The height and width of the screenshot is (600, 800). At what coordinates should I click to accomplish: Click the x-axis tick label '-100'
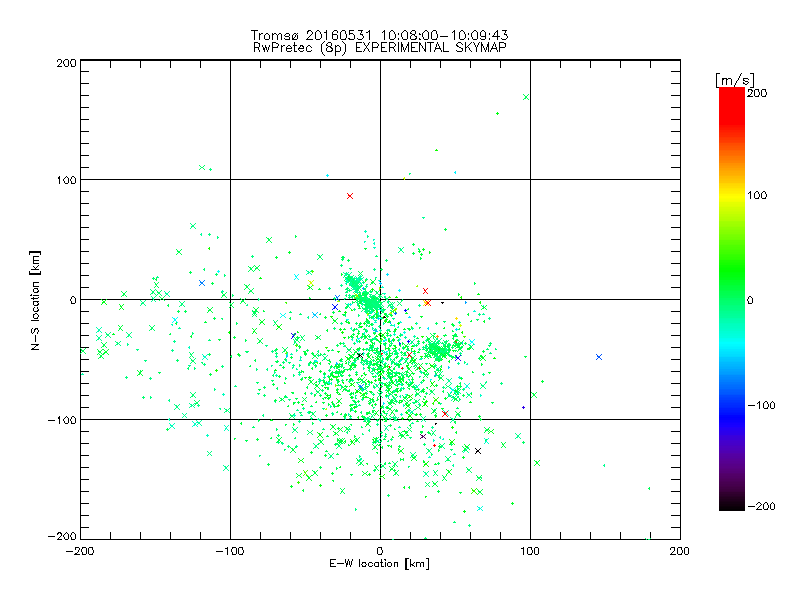pos(230,551)
